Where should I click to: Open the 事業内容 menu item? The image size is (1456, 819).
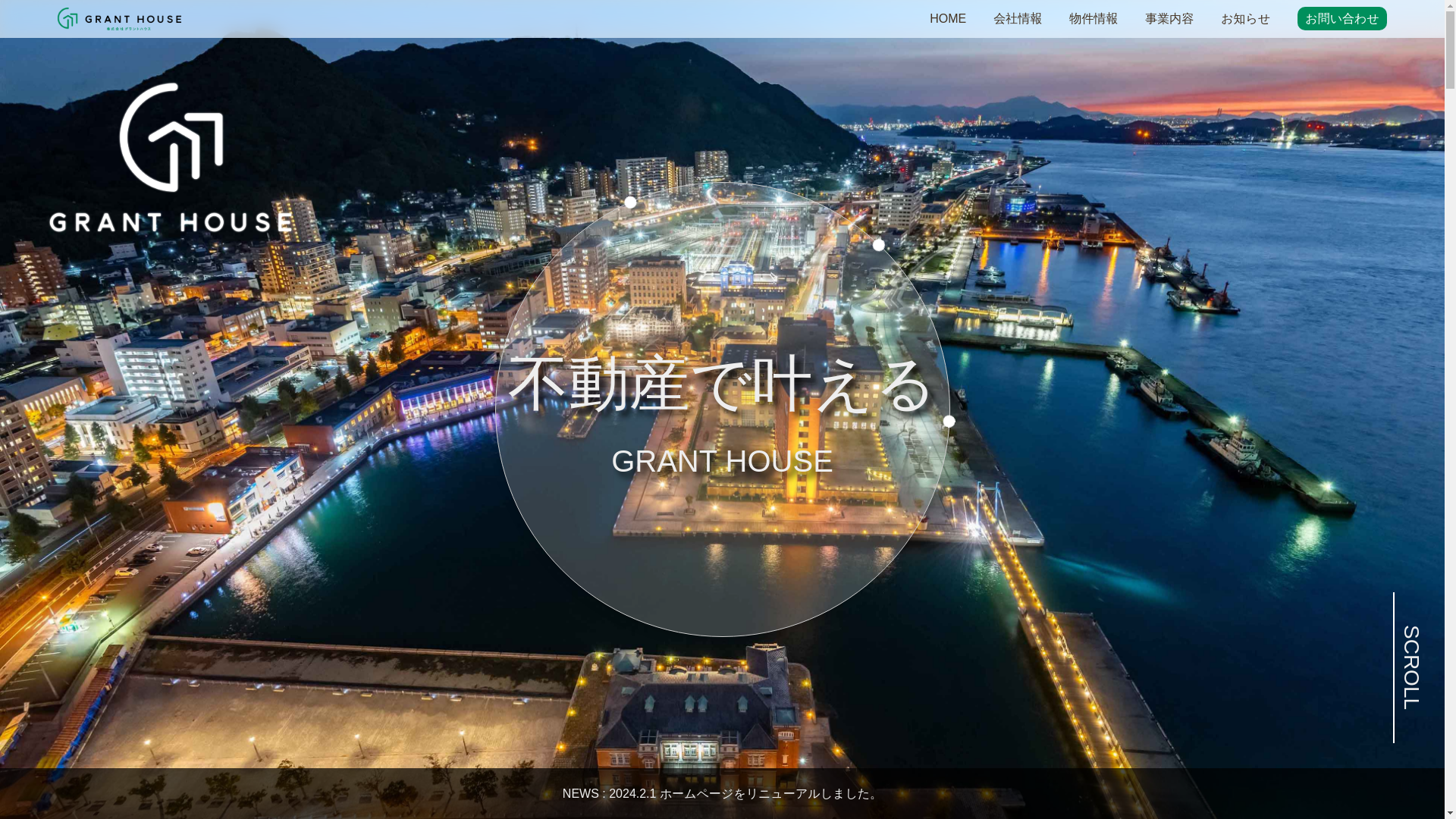click(x=1169, y=19)
